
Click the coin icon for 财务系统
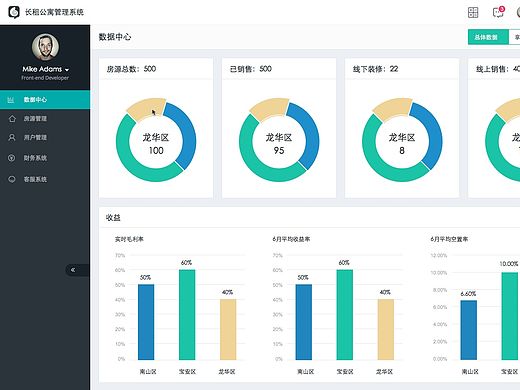(12, 158)
